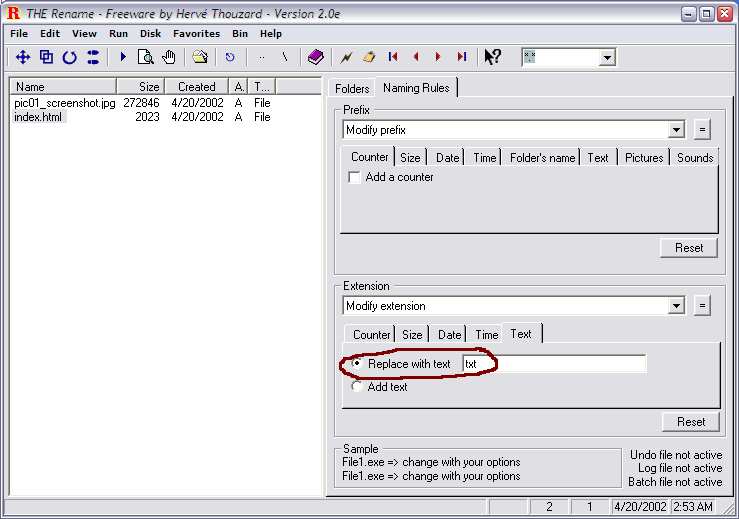Open the toolbar file filter combo box
Screen dimensions: 739x519
[x=607, y=58]
